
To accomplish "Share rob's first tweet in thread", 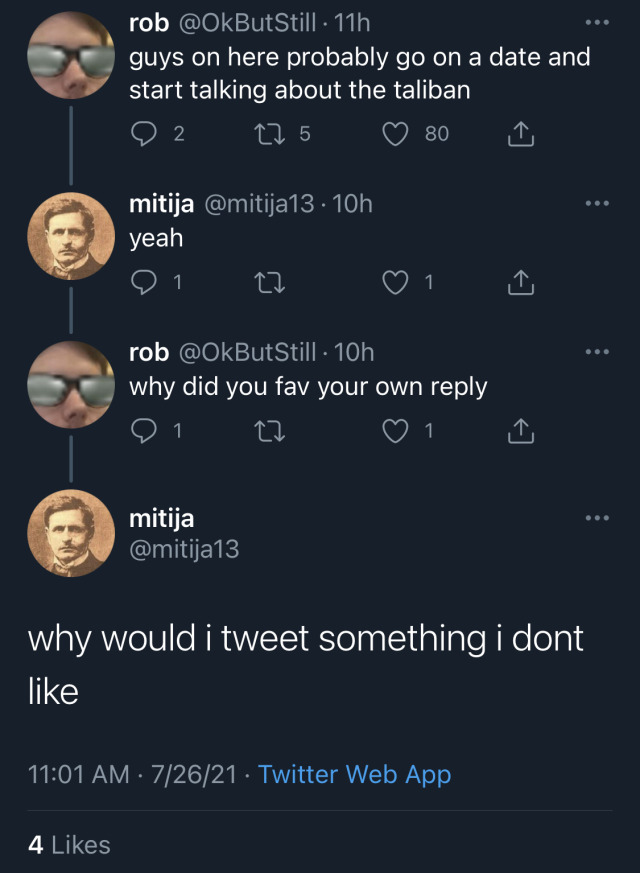I will (520, 135).
